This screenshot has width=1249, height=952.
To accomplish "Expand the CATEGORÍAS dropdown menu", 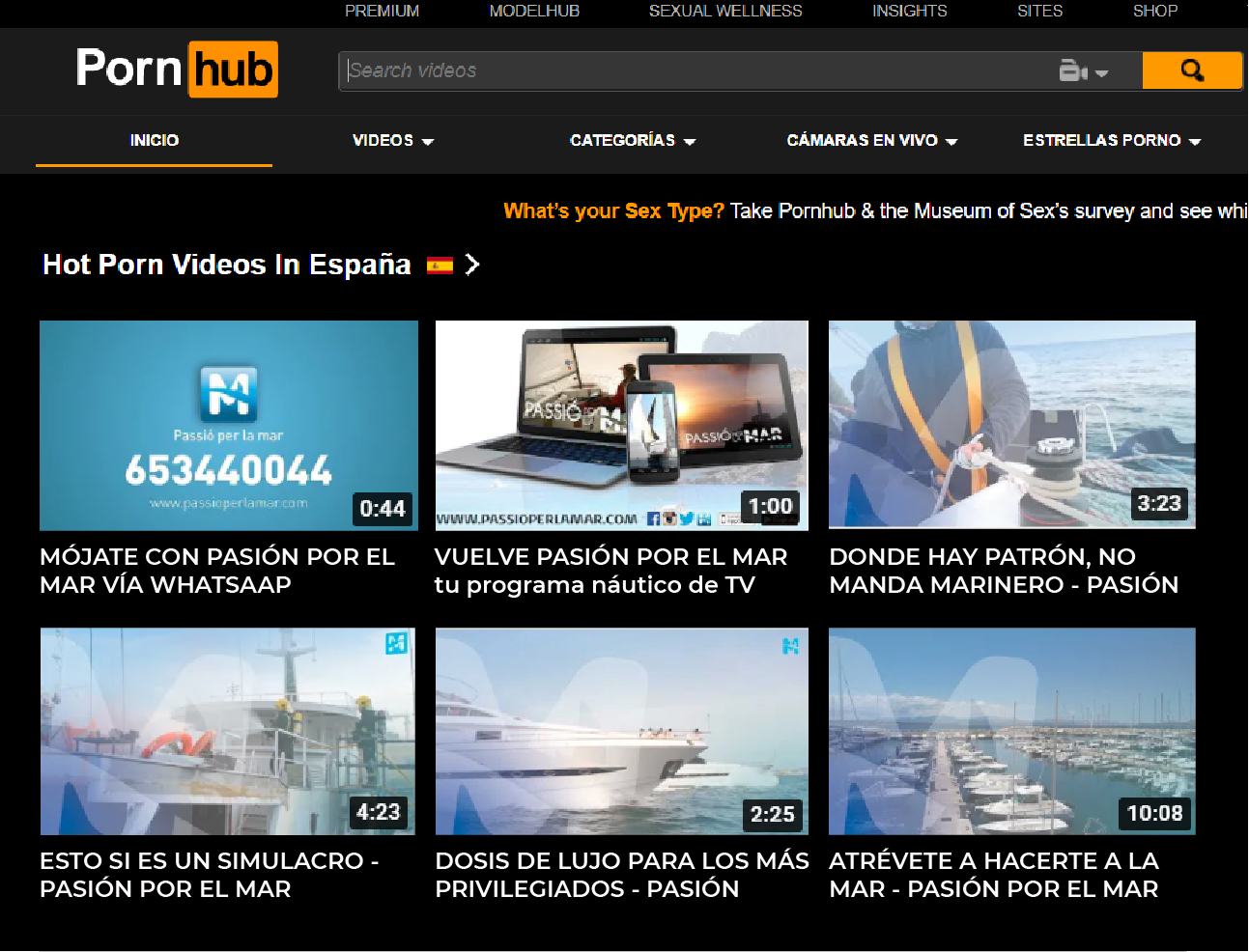I will (633, 141).
